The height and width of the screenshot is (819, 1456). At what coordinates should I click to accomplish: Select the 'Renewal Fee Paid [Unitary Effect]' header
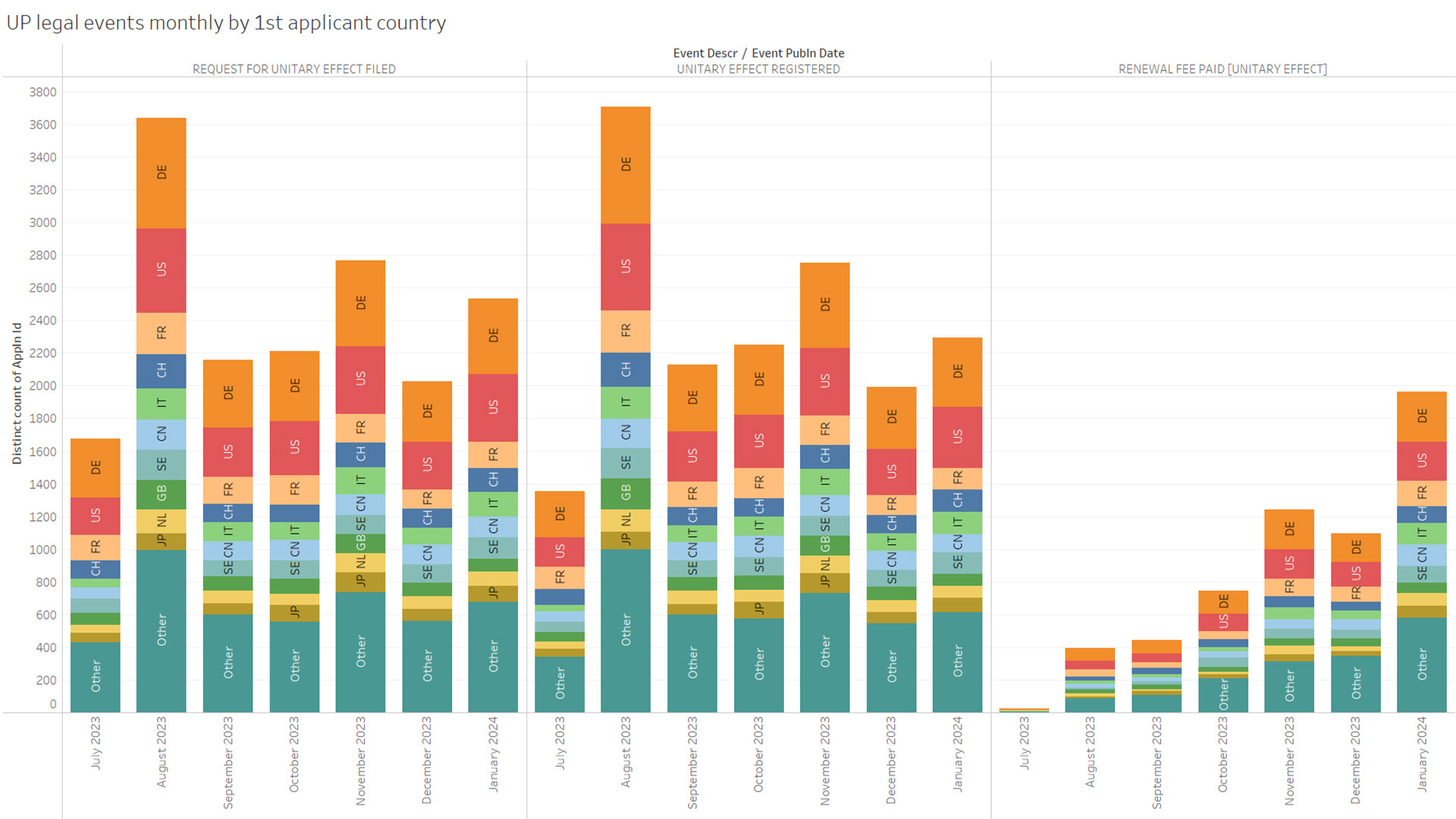[x=1222, y=69]
